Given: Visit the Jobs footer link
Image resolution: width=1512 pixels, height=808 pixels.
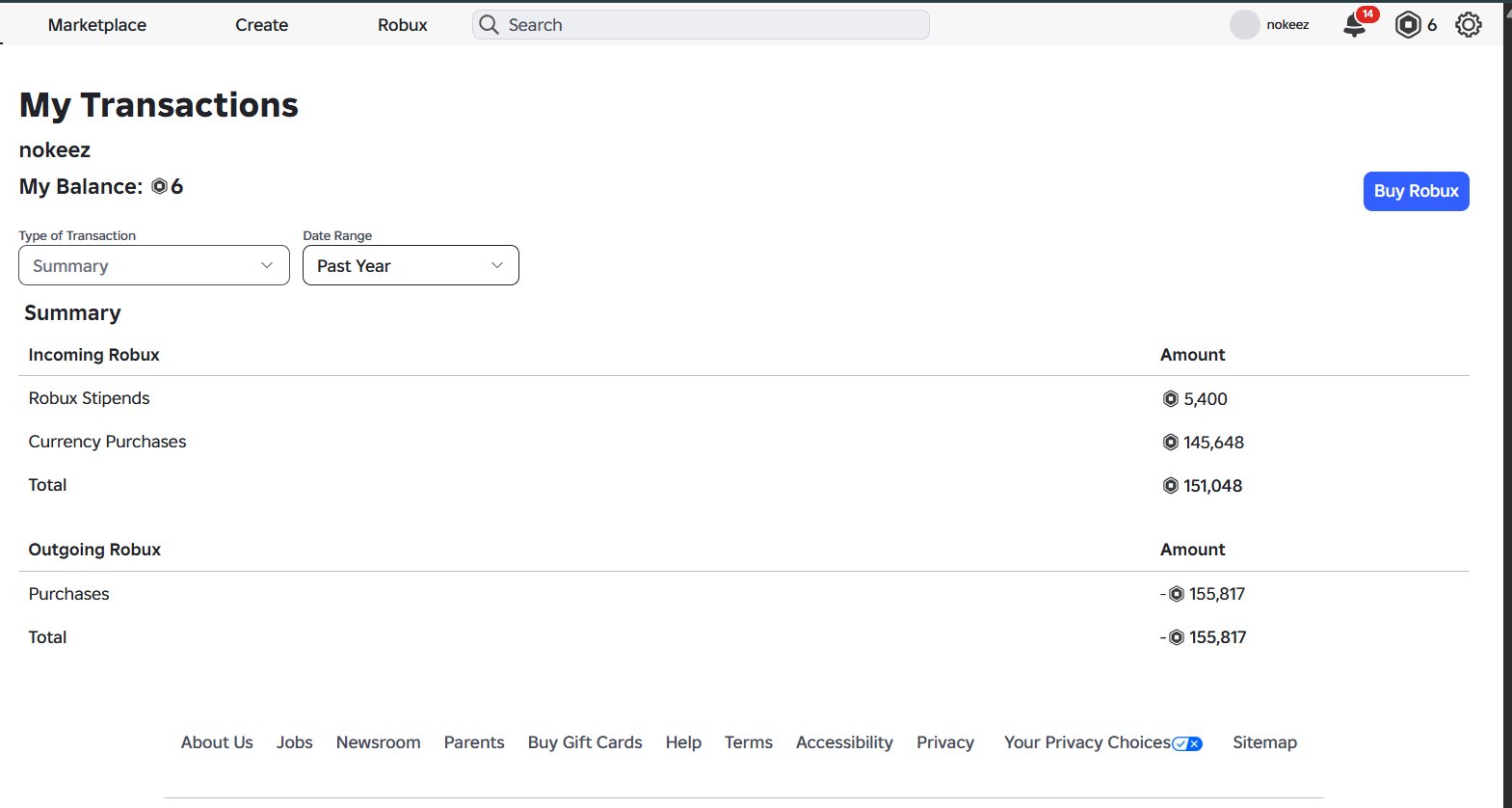Looking at the screenshot, I should (x=295, y=742).
